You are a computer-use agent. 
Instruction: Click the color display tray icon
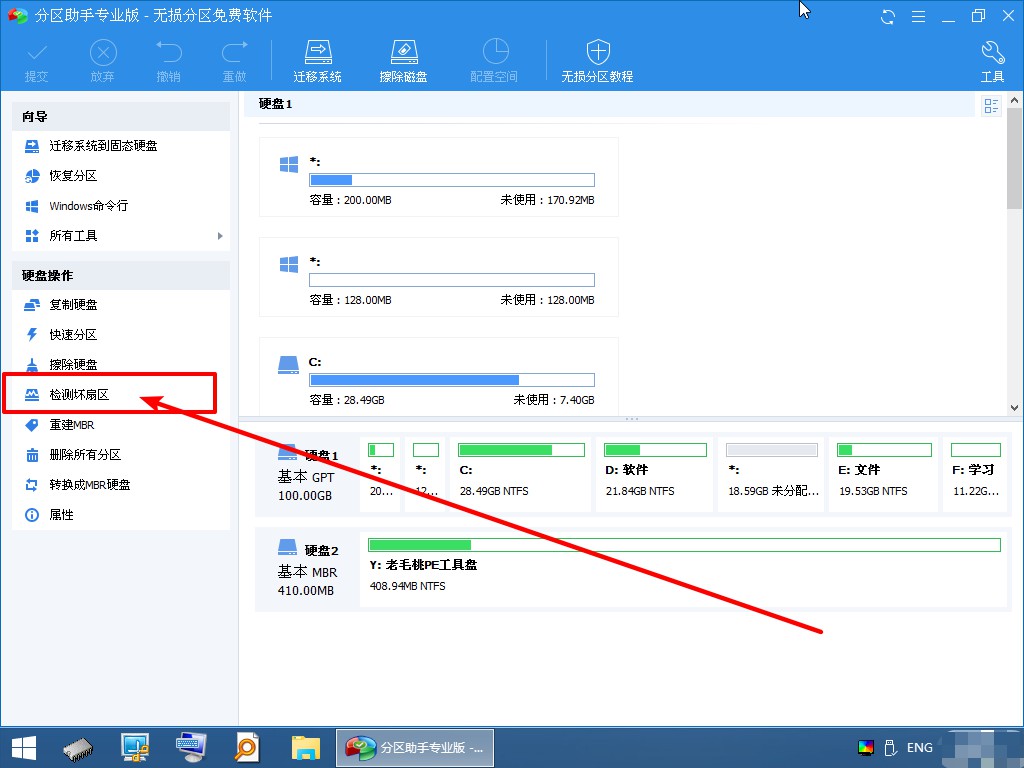pos(866,748)
